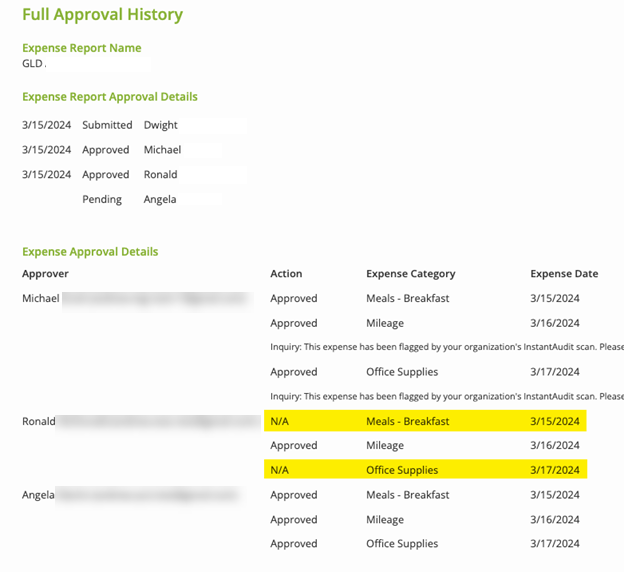Viewport: 624px width, 572px height.
Task: Select Dwight in the report approval list
Action: (x=160, y=125)
